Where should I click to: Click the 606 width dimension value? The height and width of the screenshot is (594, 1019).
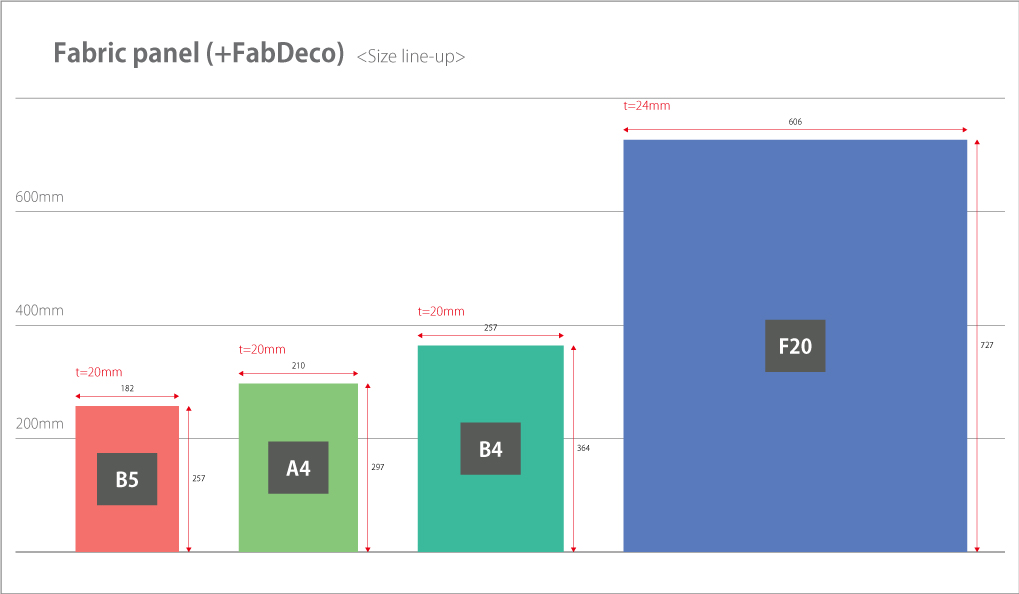pos(795,121)
